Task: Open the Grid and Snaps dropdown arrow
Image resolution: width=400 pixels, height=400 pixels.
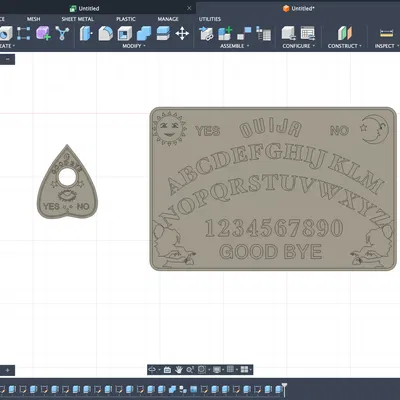Action: point(237,369)
